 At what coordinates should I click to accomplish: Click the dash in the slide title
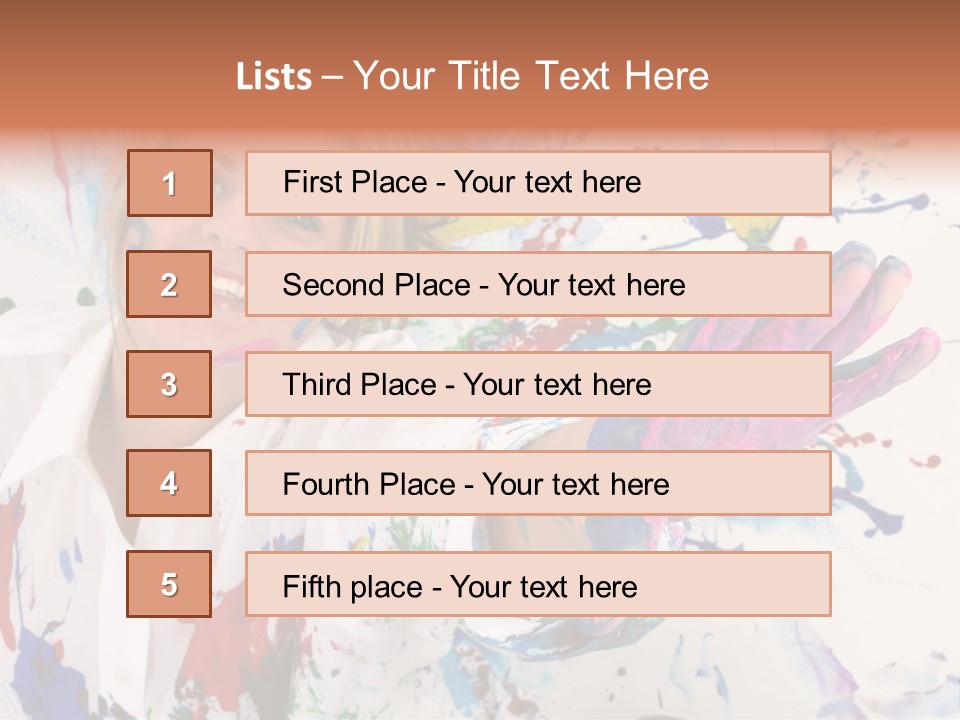click(333, 77)
